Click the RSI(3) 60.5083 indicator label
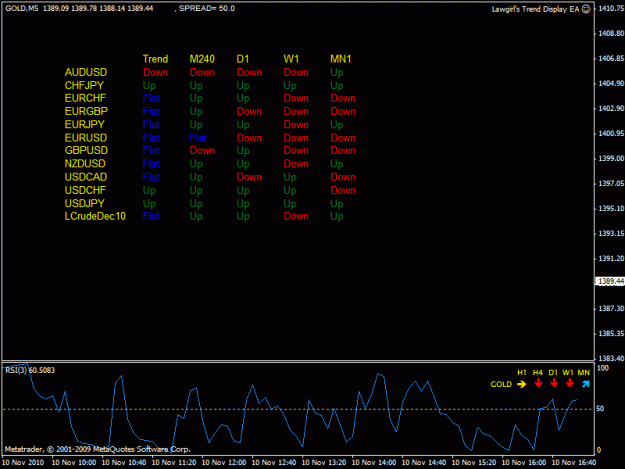625x469 pixels. pos(30,370)
